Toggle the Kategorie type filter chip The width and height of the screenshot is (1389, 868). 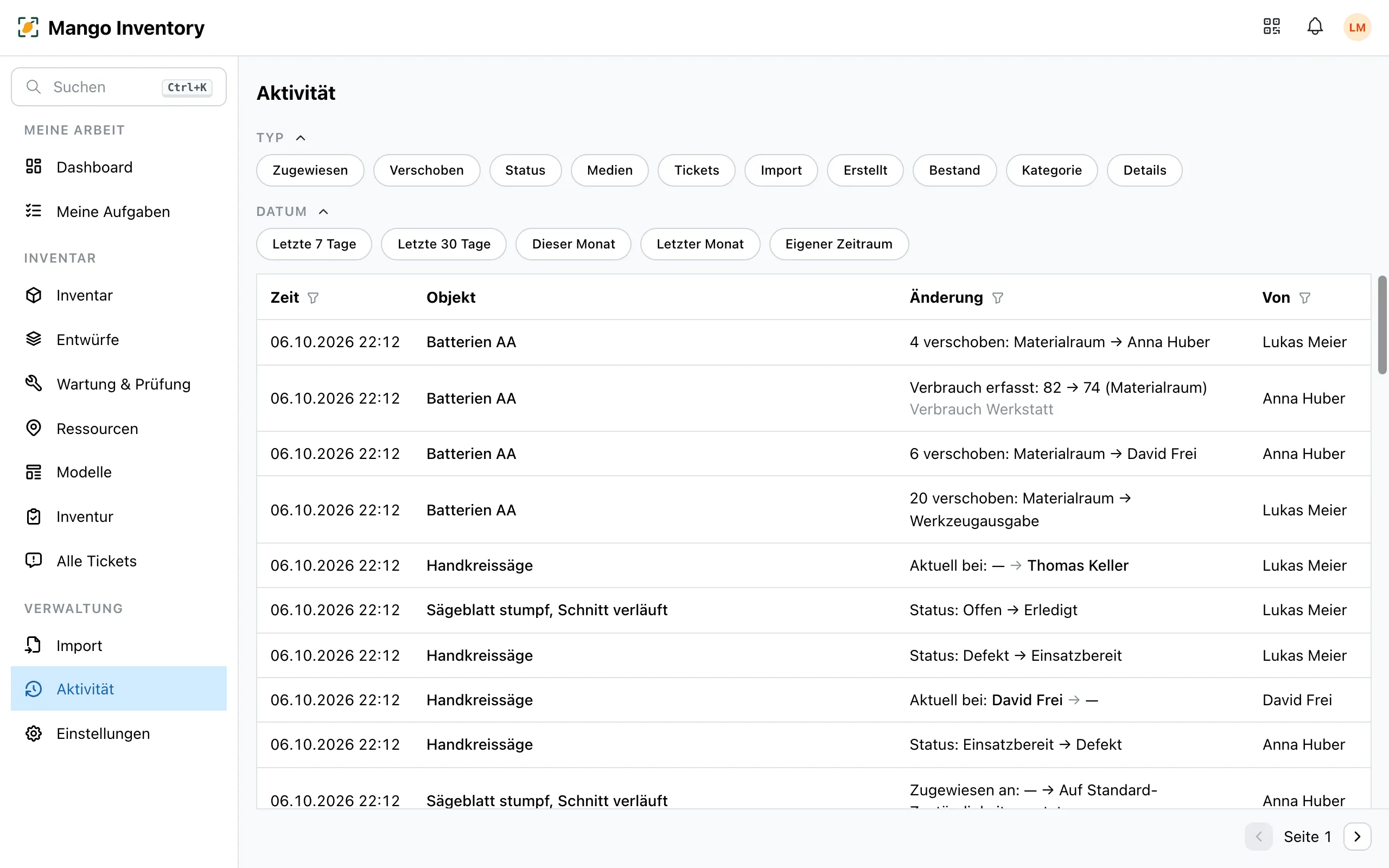pos(1052,170)
